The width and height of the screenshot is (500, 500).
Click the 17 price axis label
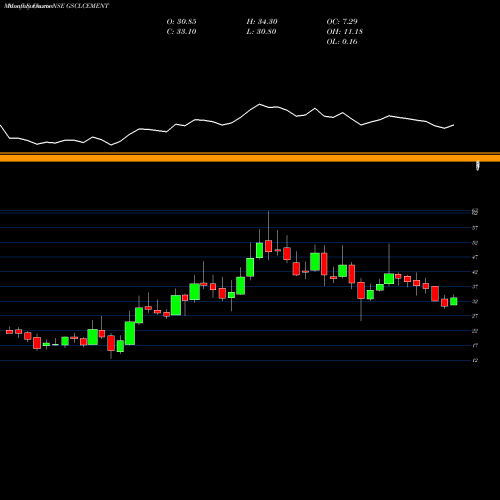pos(475,345)
